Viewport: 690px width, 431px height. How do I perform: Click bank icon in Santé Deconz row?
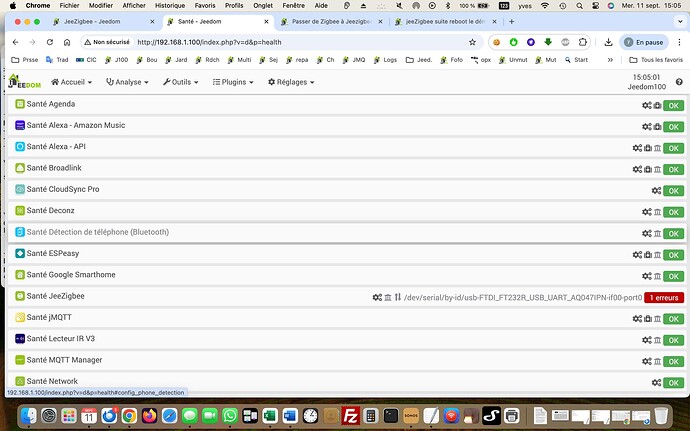(x=657, y=212)
